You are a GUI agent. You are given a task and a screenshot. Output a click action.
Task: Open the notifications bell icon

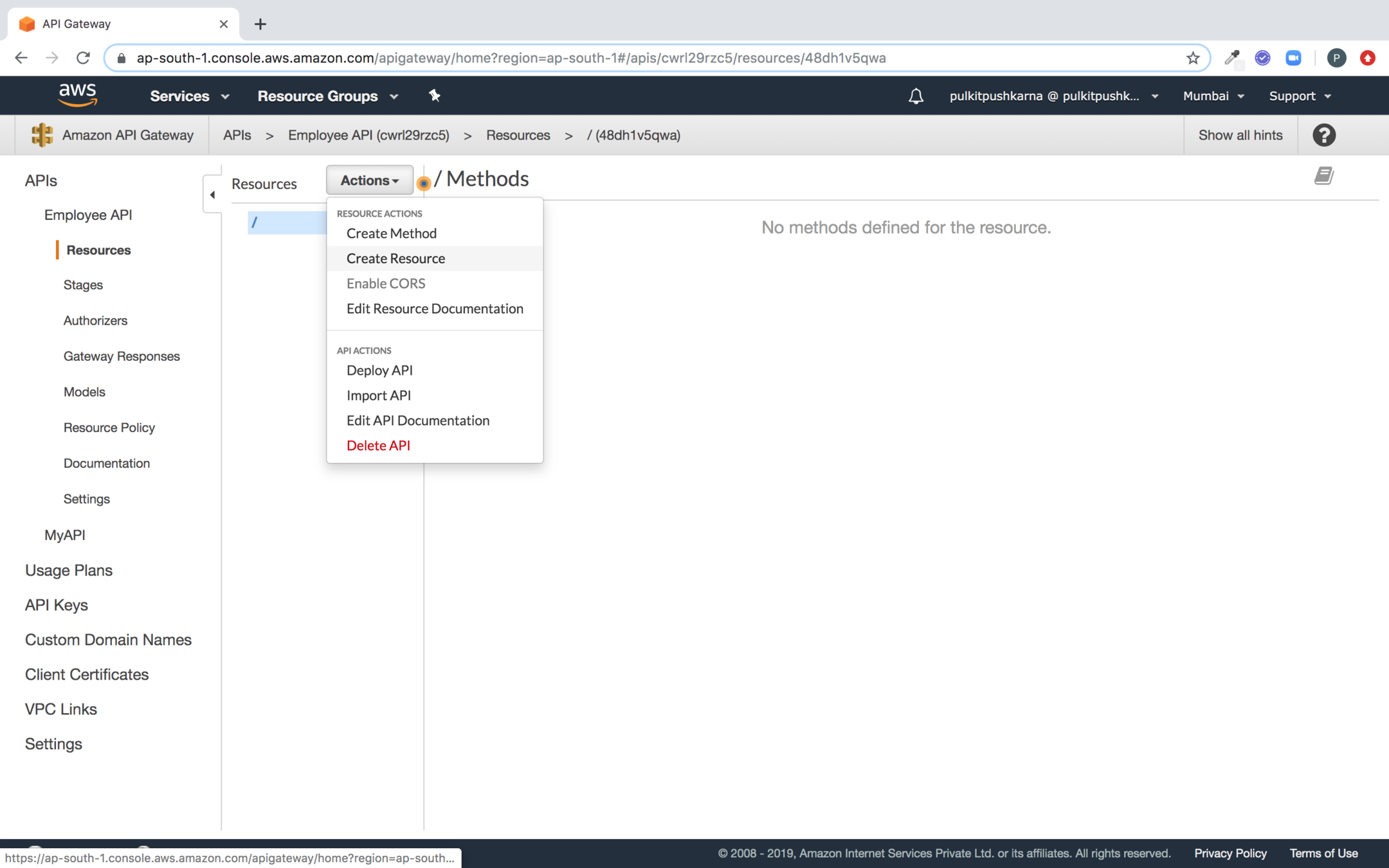coord(916,96)
